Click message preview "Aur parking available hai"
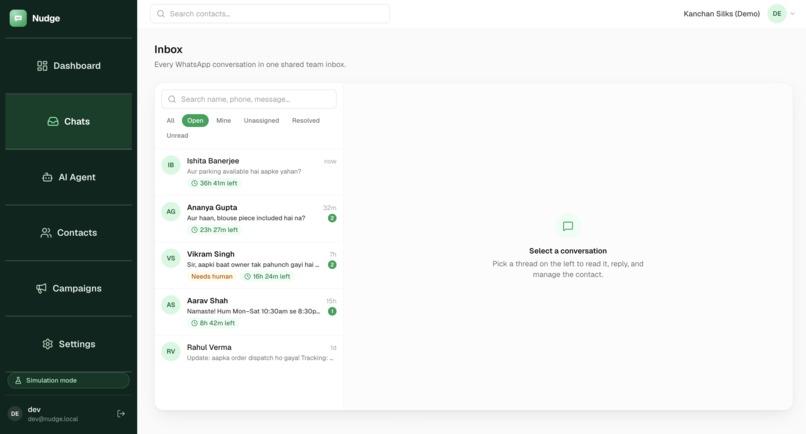The height and width of the screenshot is (434, 806). tap(244, 171)
